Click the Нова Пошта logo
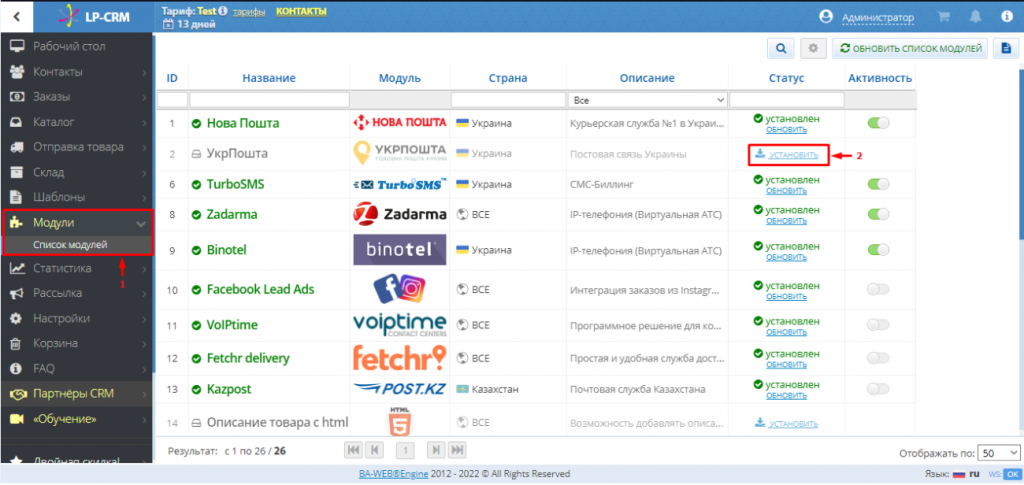This screenshot has height=485, width=1024. tap(400, 122)
